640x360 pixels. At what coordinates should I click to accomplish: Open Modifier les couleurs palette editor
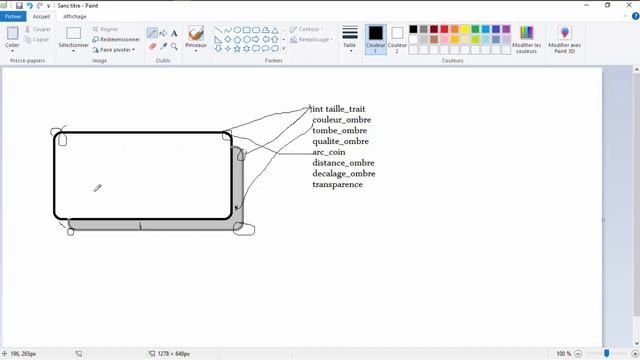527,40
